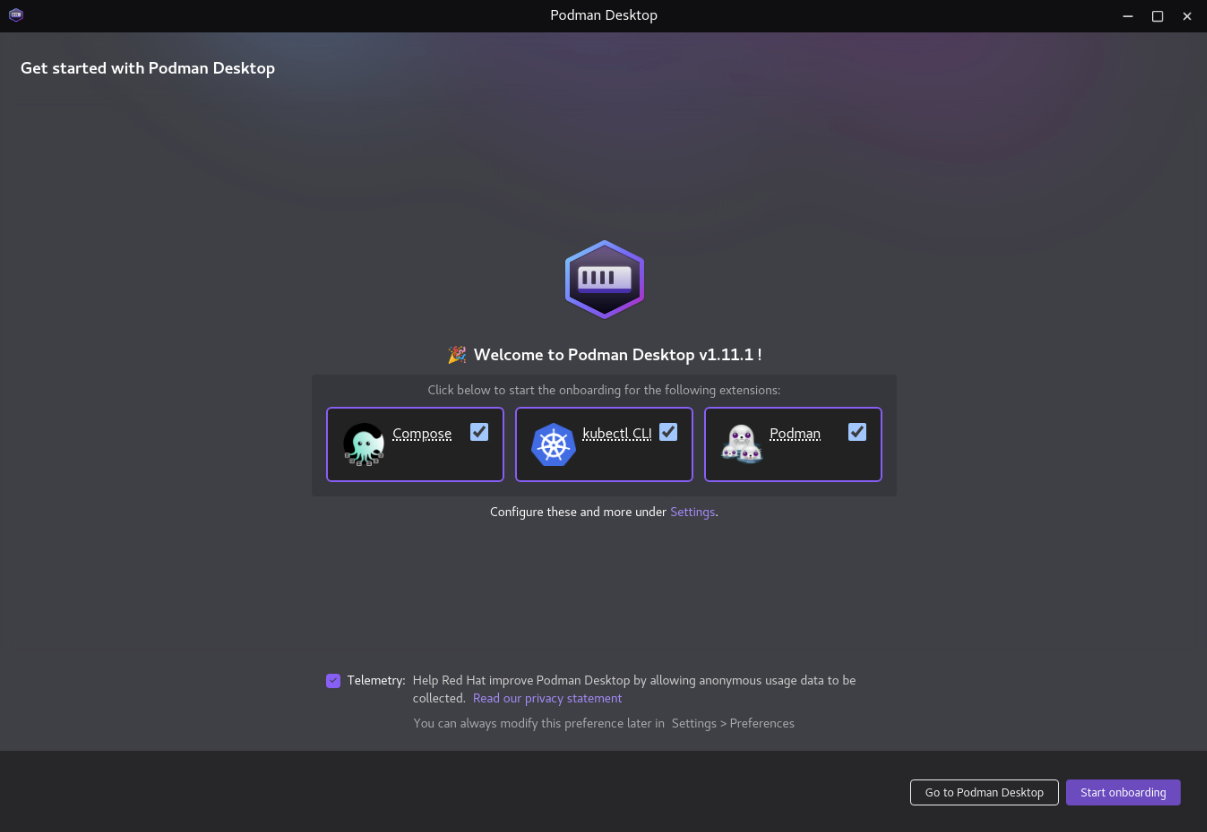Viewport: 1207px width, 832px height.
Task: Click the Start onboarding button
Action: (x=1123, y=792)
